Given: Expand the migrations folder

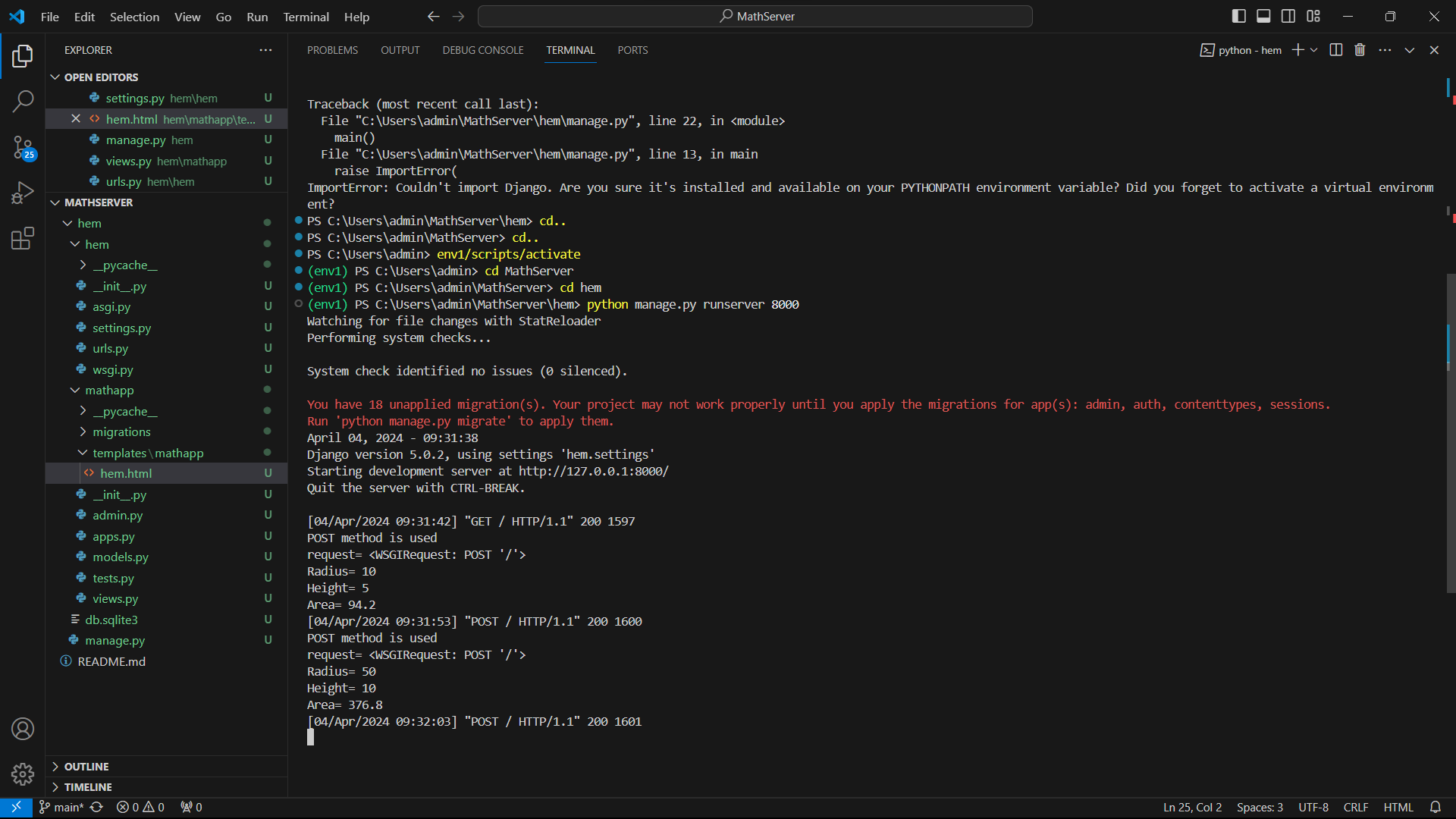Looking at the screenshot, I should pyautogui.click(x=121, y=431).
